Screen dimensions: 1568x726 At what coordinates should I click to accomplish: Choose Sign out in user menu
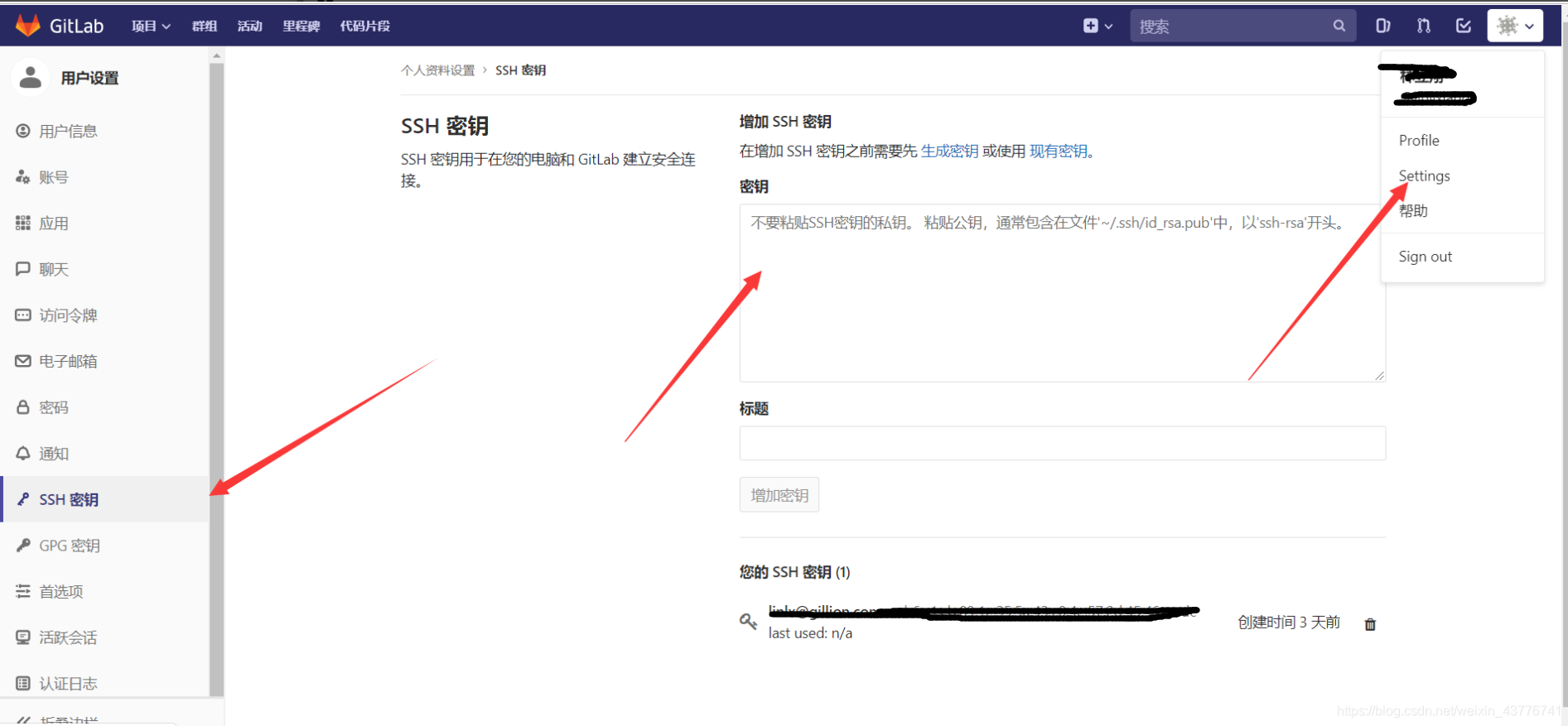click(1425, 257)
